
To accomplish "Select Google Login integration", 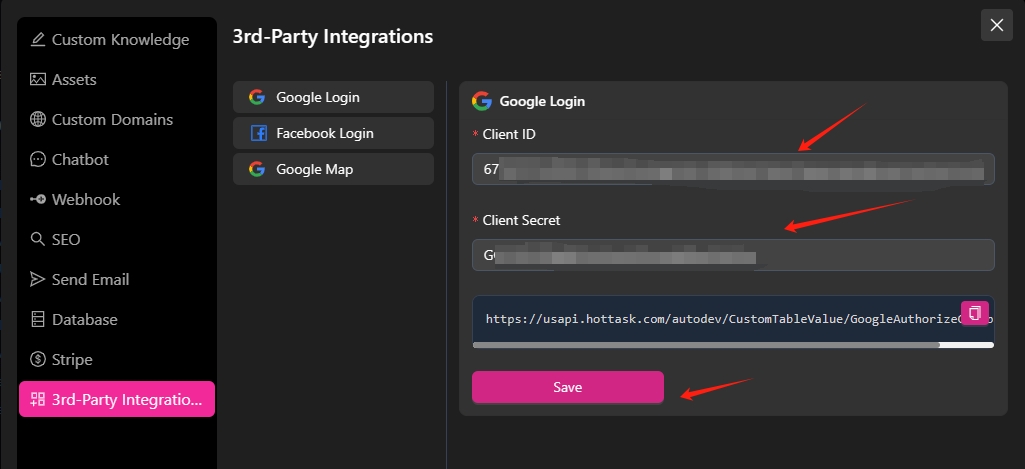I will 333,97.
